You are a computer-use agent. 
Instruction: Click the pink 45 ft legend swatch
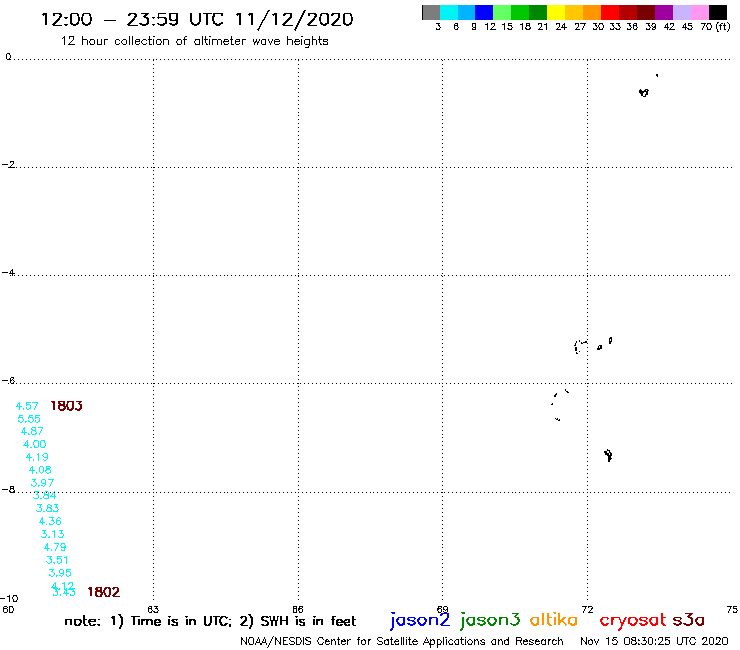click(700, 12)
